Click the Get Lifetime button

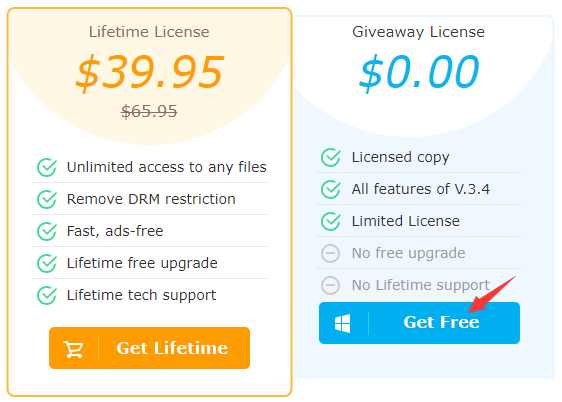point(149,348)
